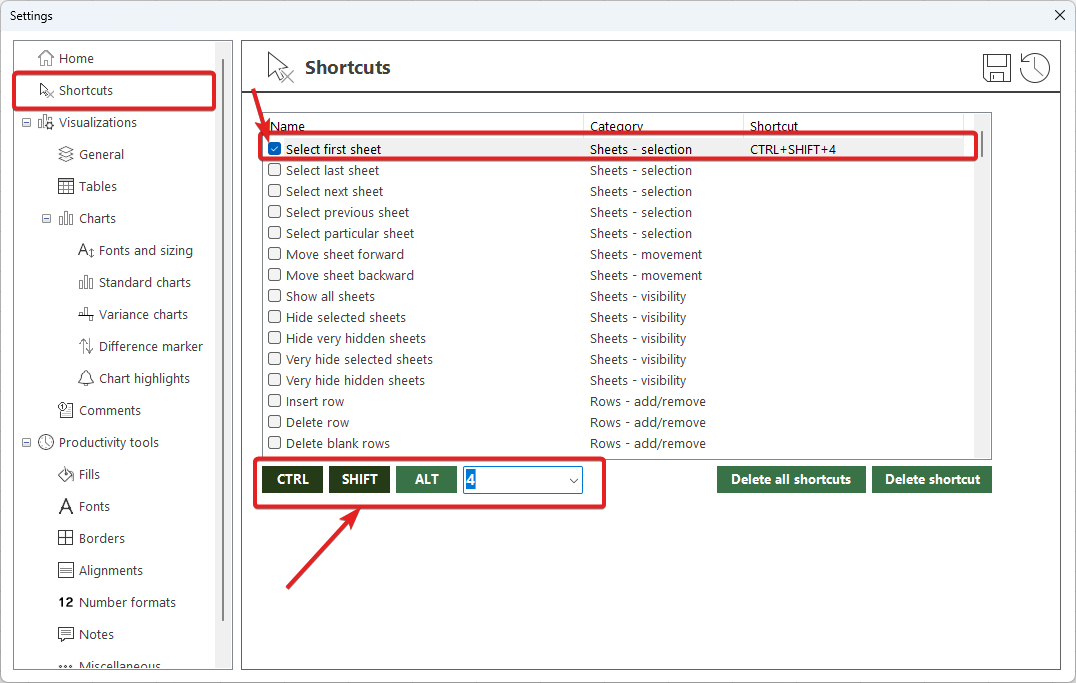Select the Difference marker icon
This screenshot has height=683, width=1076.
coord(86,346)
